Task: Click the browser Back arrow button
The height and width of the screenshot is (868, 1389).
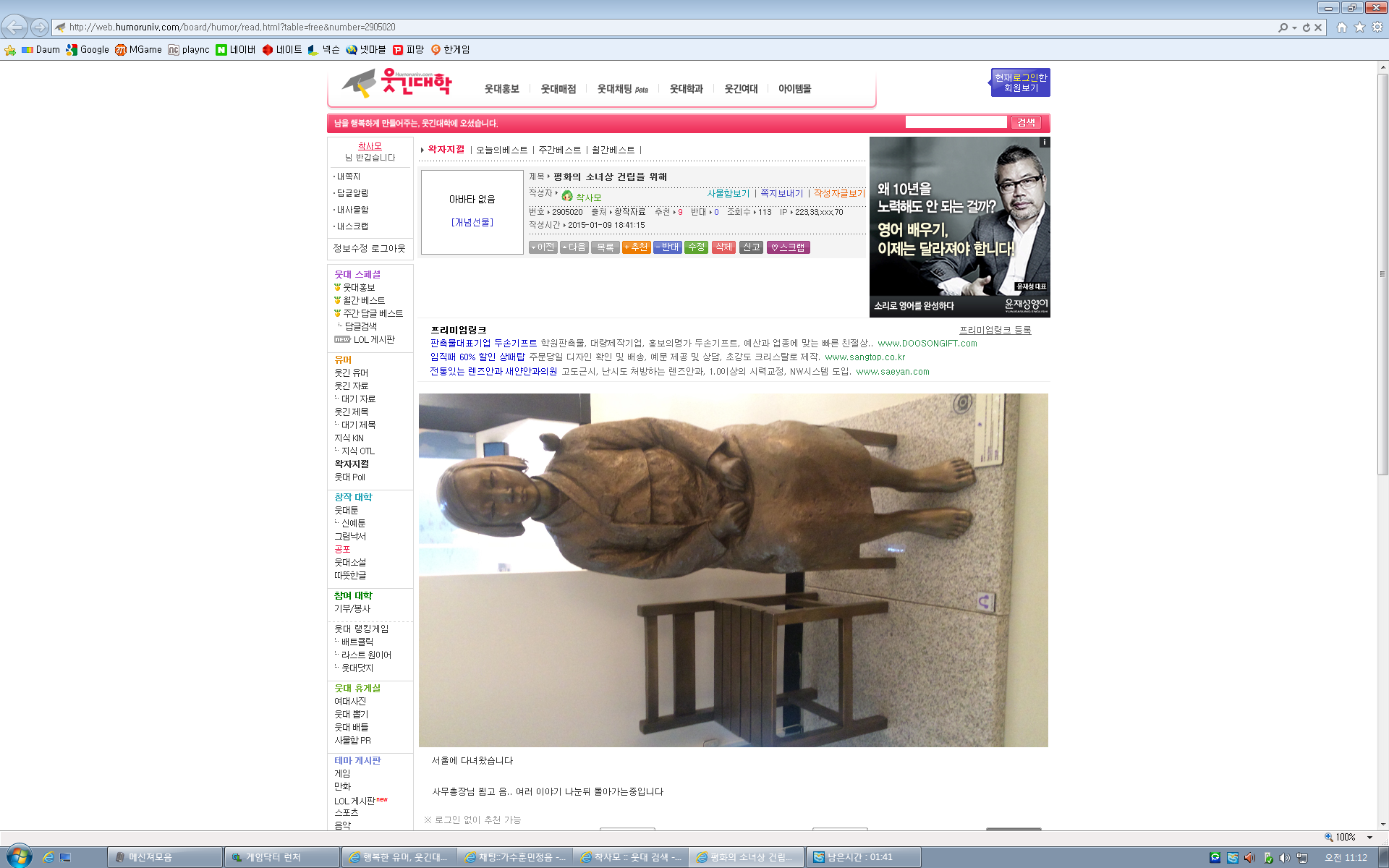Action: (14, 27)
